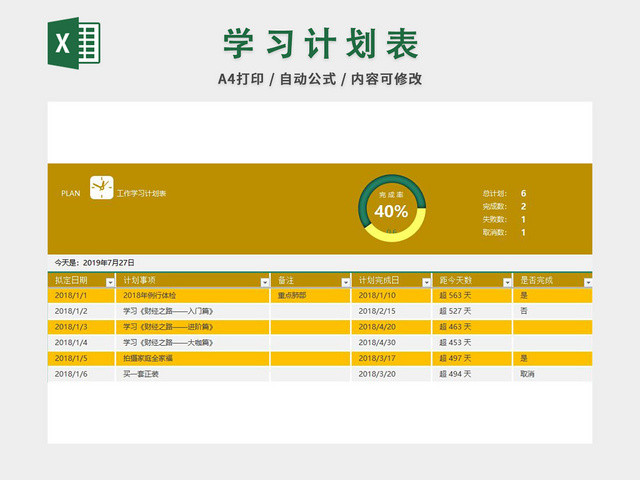Click the Excel logo icon
Screen dimensions: 640x480
tap(74, 43)
